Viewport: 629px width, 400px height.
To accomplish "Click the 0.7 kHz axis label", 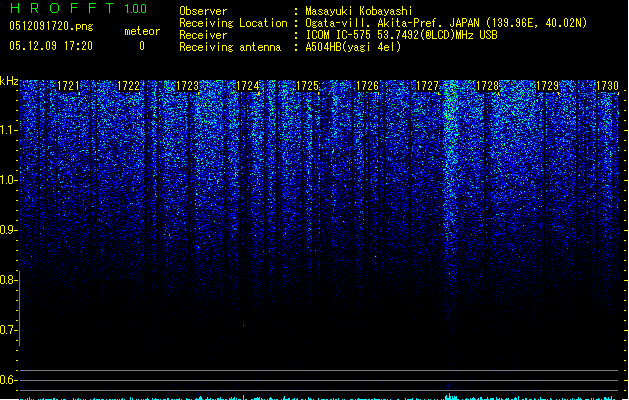I will 8,330.
